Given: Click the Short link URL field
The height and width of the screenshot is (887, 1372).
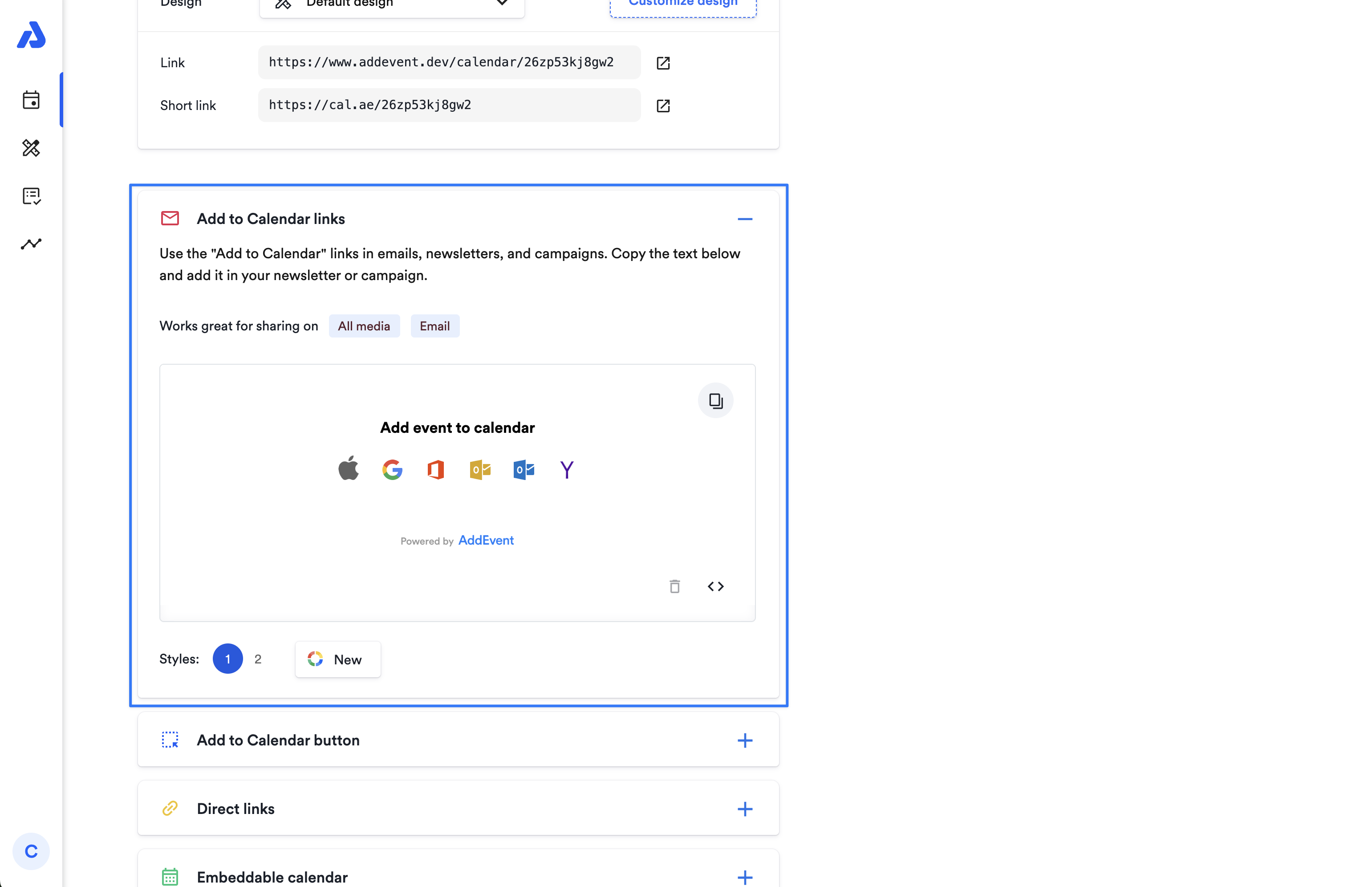Looking at the screenshot, I should point(449,105).
